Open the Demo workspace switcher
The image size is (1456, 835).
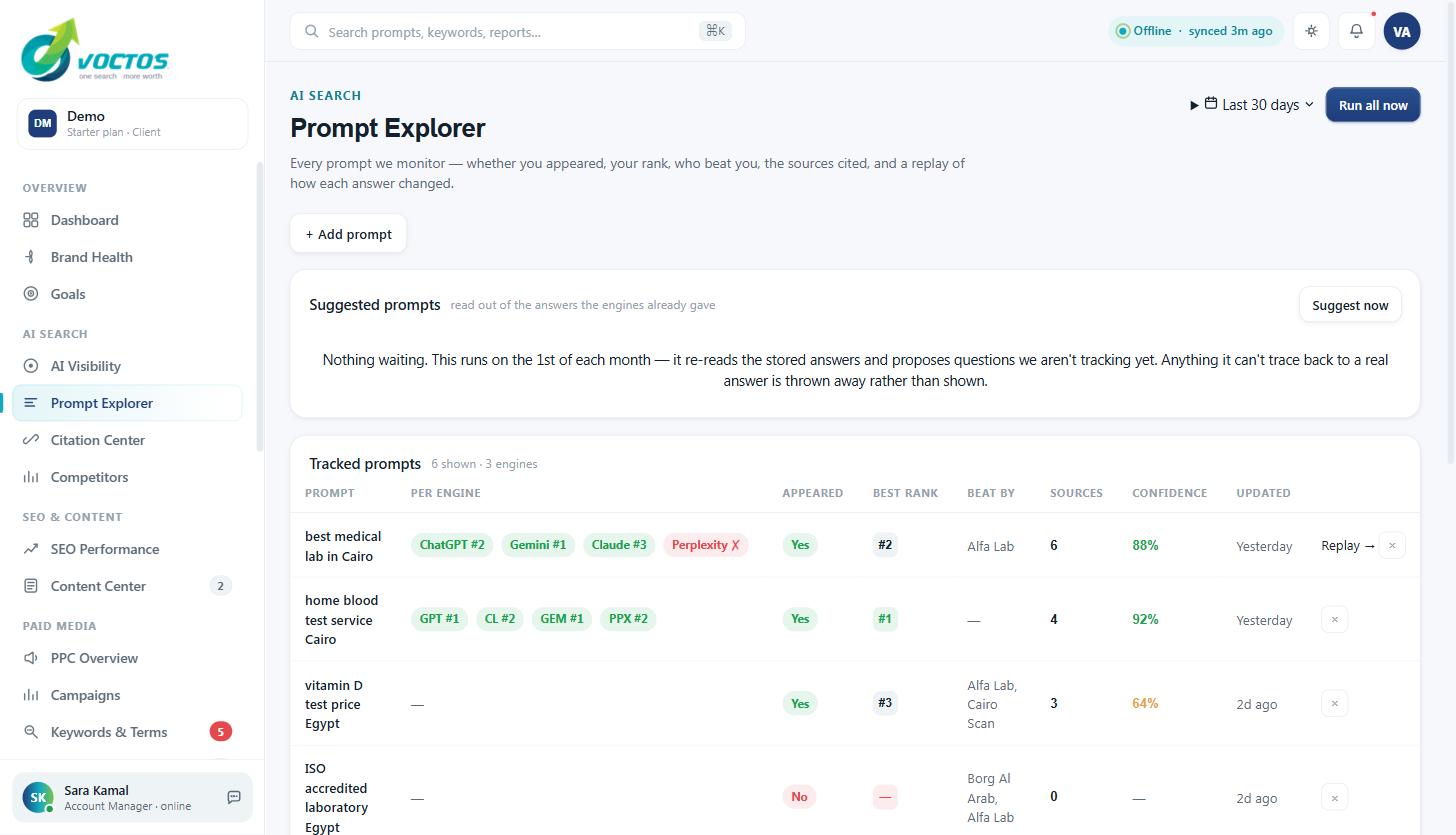[132, 124]
